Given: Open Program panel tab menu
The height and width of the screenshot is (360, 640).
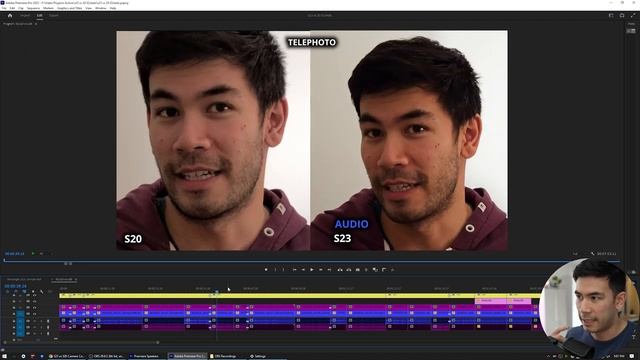Looking at the screenshot, I should click(x=36, y=24).
